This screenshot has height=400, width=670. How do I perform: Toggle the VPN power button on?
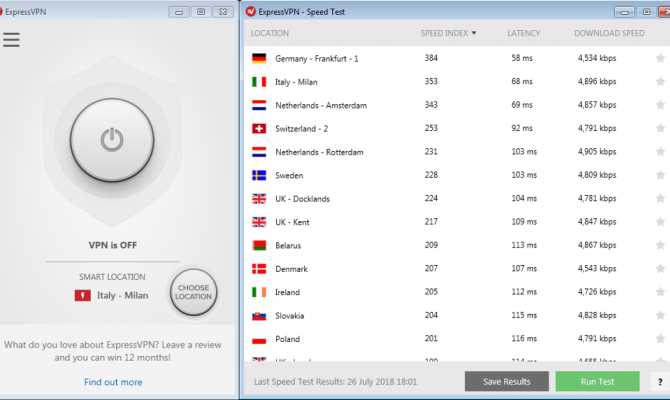(112, 140)
